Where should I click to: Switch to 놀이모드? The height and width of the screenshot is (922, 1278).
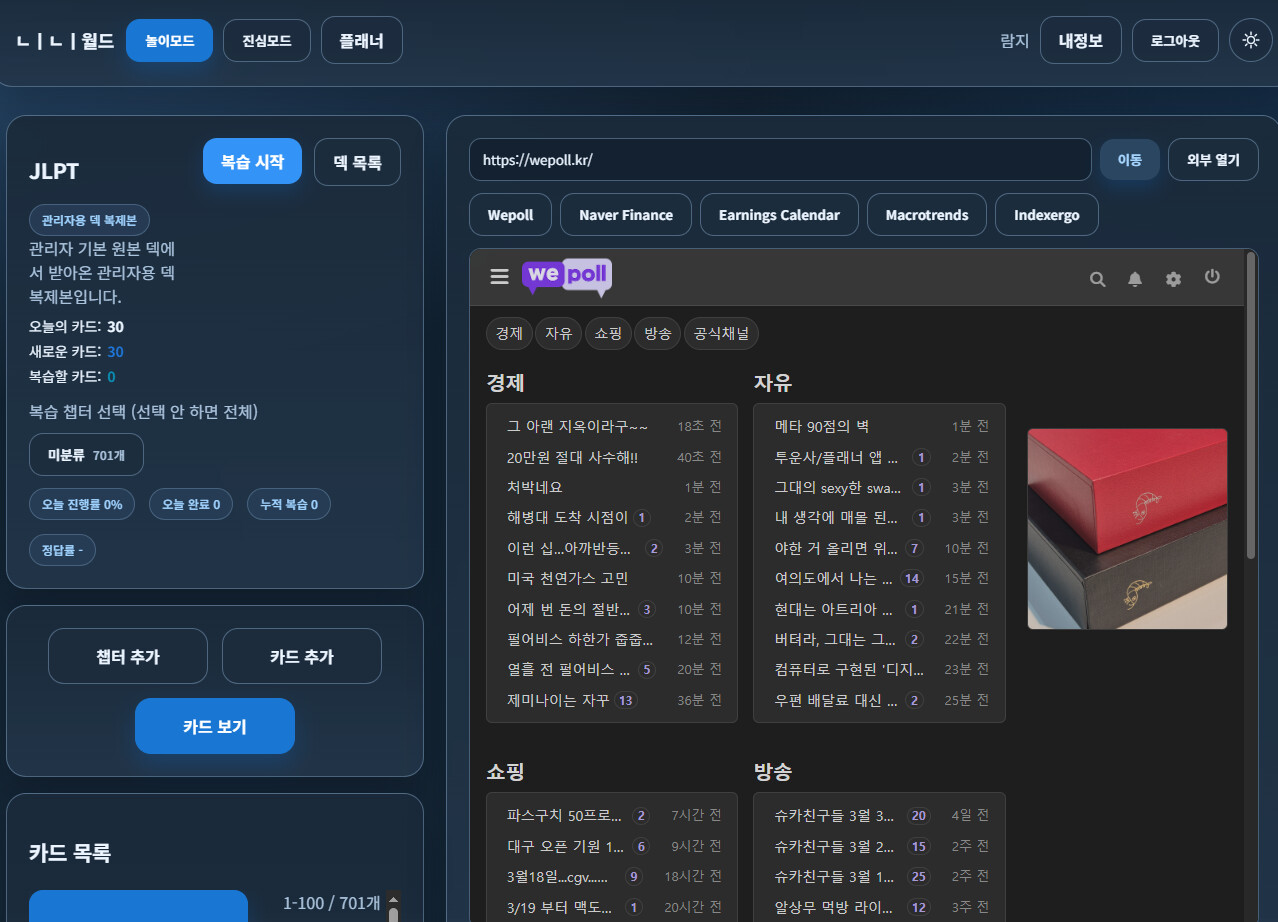pyautogui.click(x=170, y=41)
